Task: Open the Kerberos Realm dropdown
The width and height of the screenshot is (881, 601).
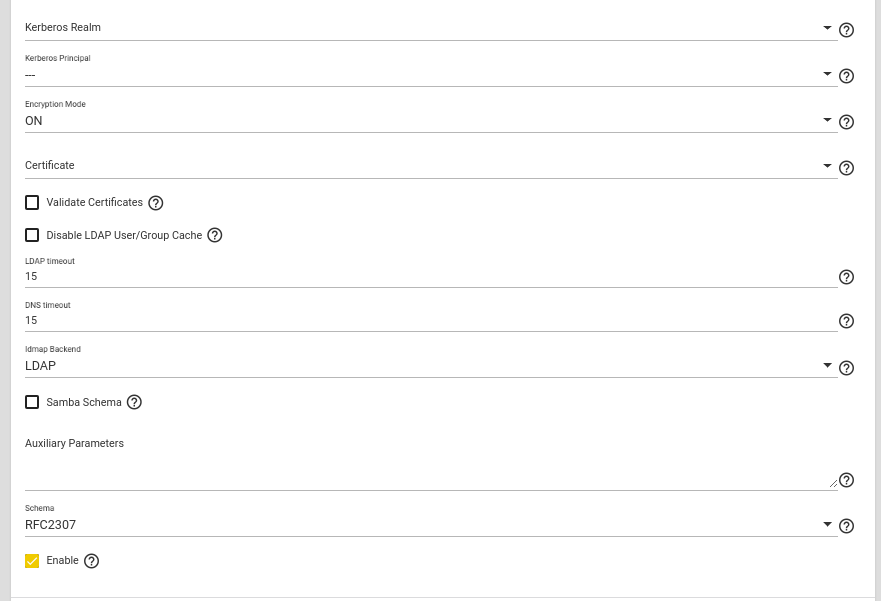Action: coord(430,28)
